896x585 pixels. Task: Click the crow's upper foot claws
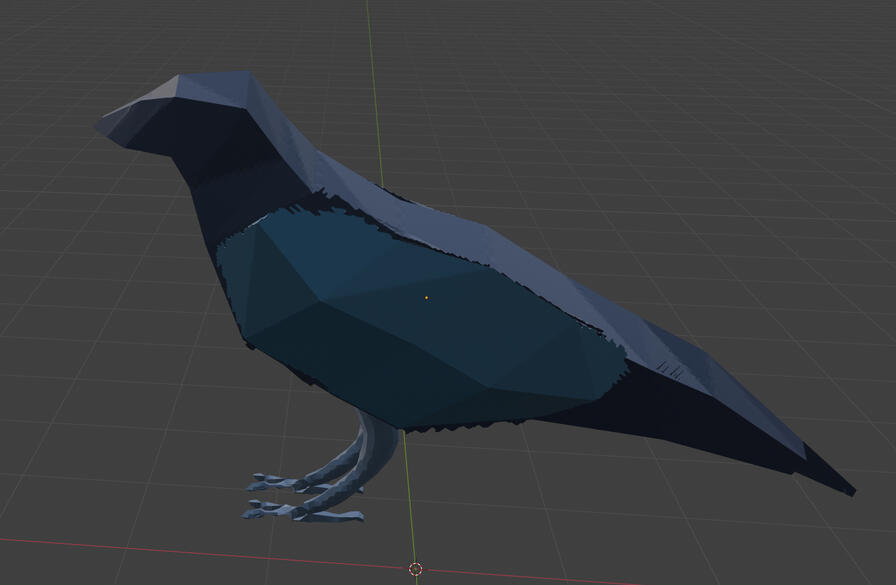coord(272,482)
